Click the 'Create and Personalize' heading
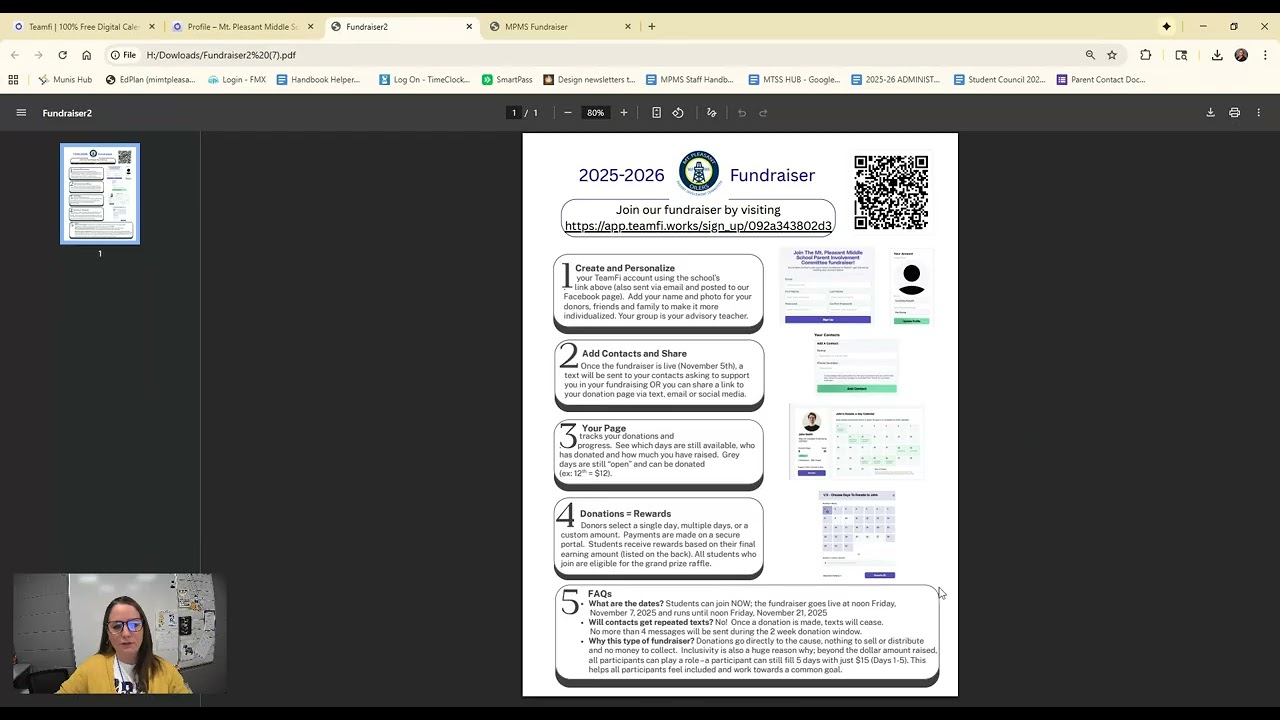Image resolution: width=1280 pixels, height=720 pixels. point(625,268)
